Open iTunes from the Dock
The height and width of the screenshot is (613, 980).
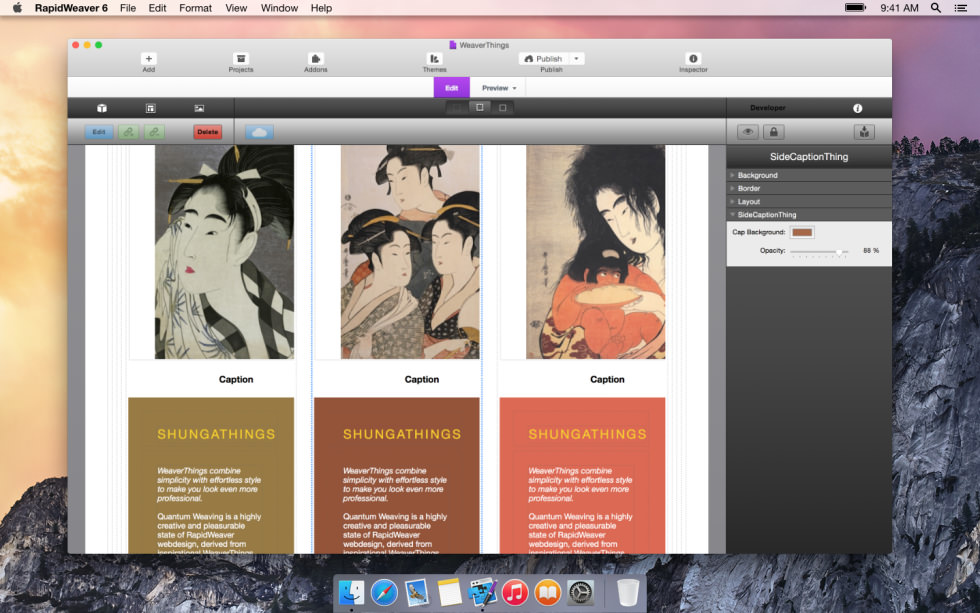pos(515,592)
